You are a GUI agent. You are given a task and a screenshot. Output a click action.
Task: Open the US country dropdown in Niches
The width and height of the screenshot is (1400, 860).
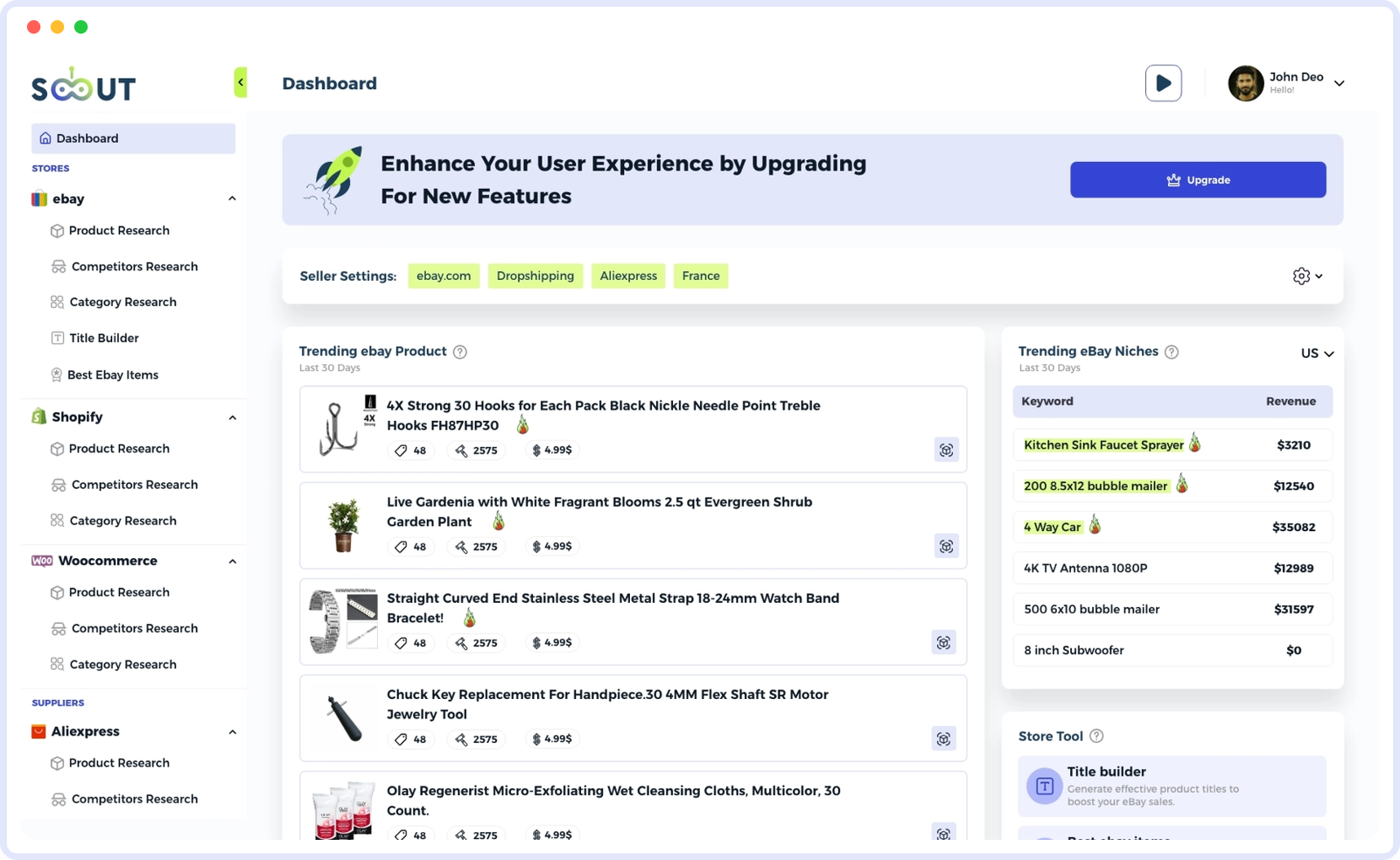[x=1317, y=353]
